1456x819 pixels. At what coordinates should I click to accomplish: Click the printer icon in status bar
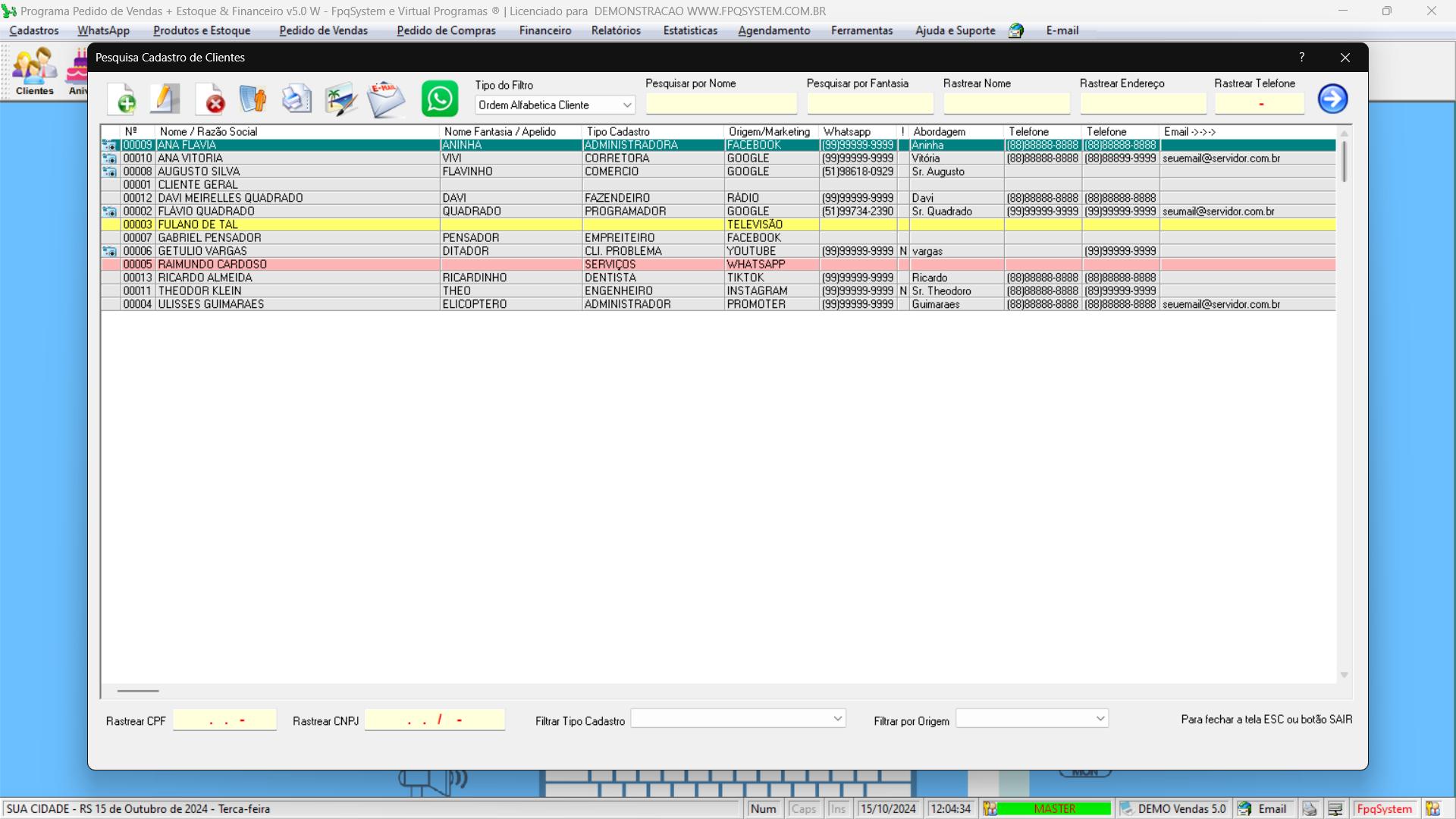click(1310, 809)
